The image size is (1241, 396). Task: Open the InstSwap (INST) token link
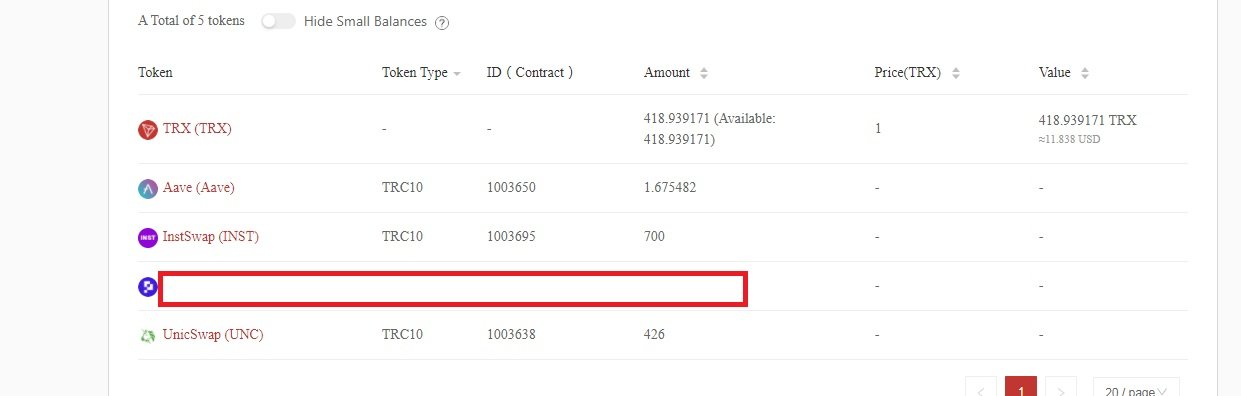click(x=210, y=237)
